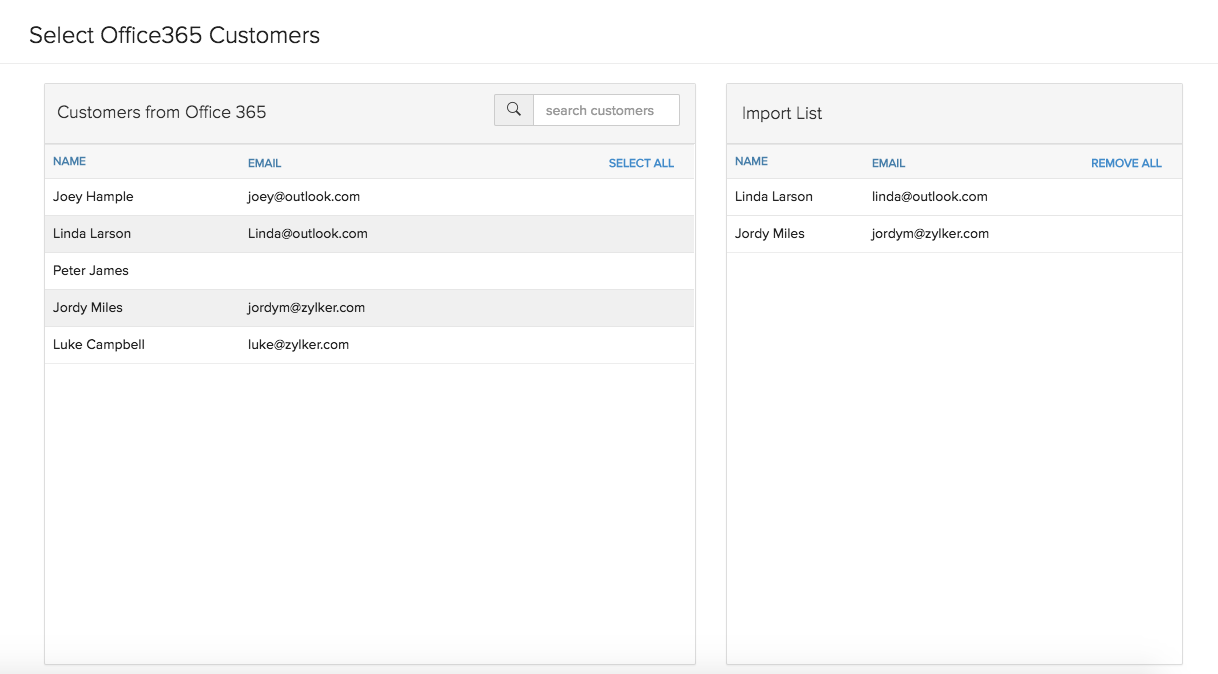Viewport: 1218px width, 674px height.
Task: Select Joey Hample from the customer list
Action: pos(93,196)
